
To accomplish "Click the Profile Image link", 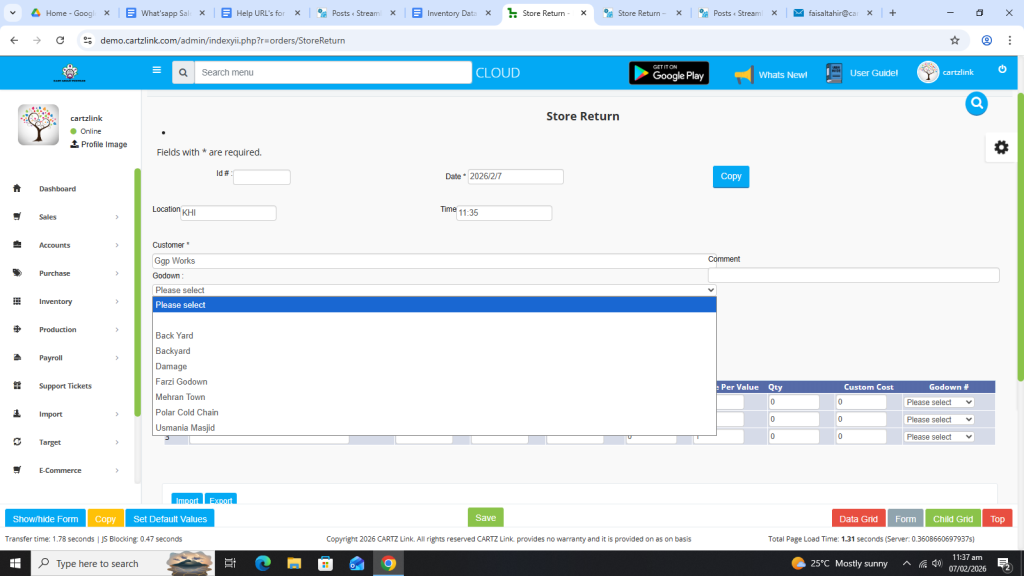I will pos(103,144).
